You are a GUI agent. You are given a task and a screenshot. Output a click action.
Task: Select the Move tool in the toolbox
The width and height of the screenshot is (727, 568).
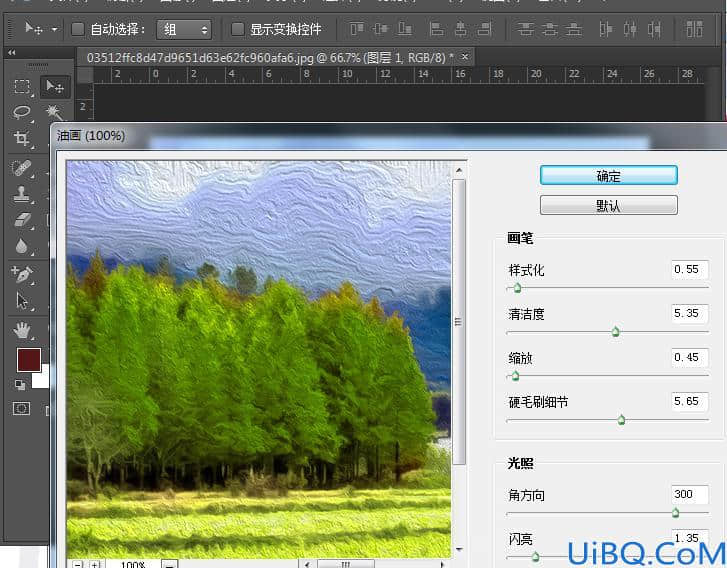(x=55, y=87)
